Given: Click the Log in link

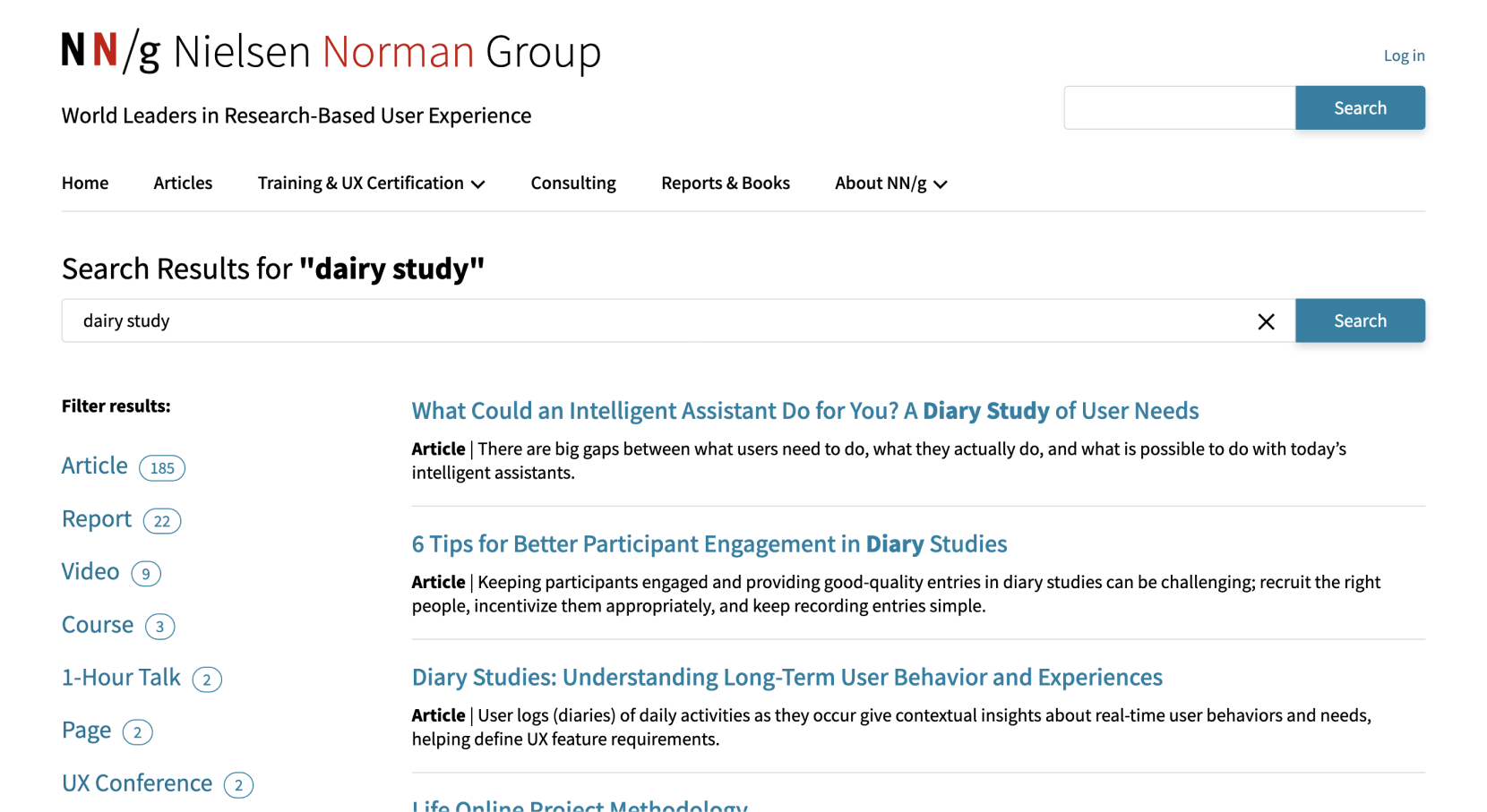Looking at the screenshot, I should coord(1404,55).
